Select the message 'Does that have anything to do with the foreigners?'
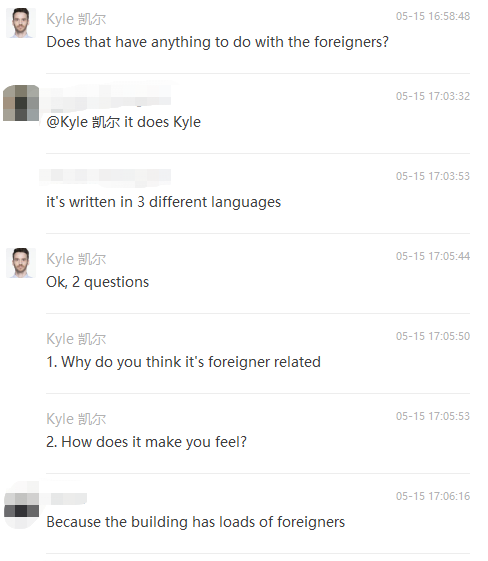Image resolution: width=488 pixels, height=561 pixels. tap(218, 42)
